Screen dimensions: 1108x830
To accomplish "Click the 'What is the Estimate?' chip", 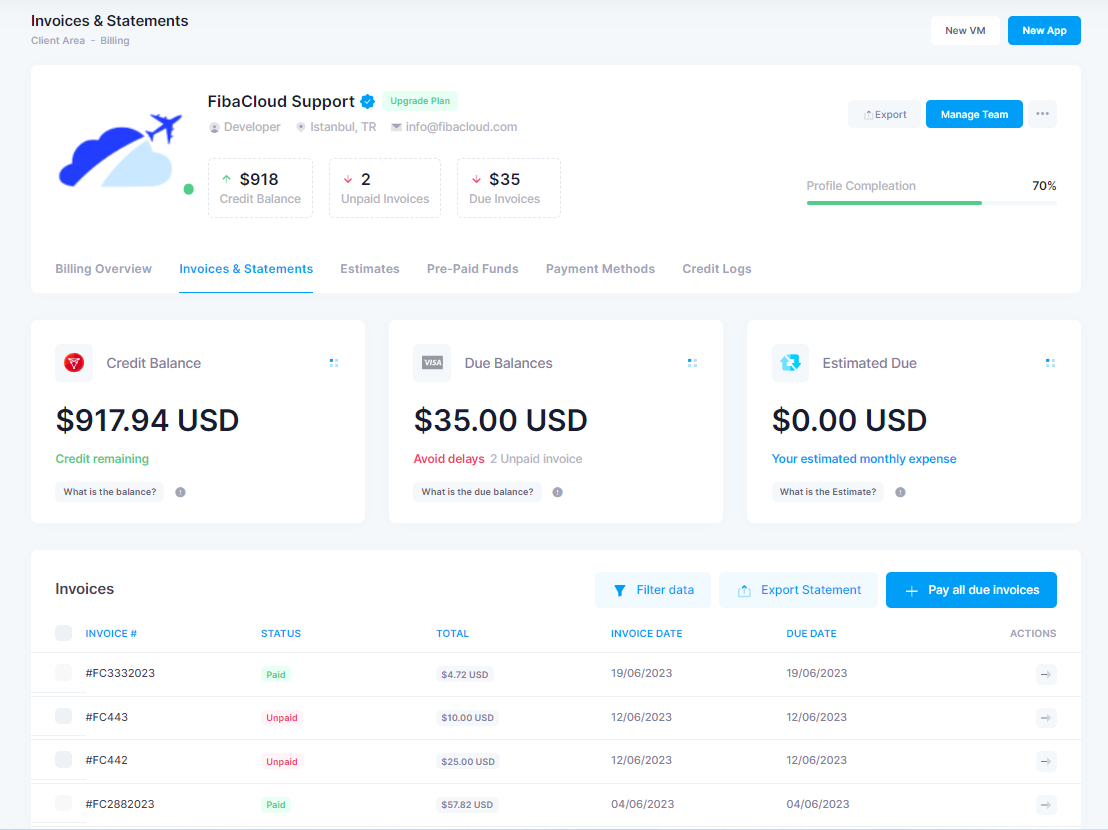I will pos(827,492).
